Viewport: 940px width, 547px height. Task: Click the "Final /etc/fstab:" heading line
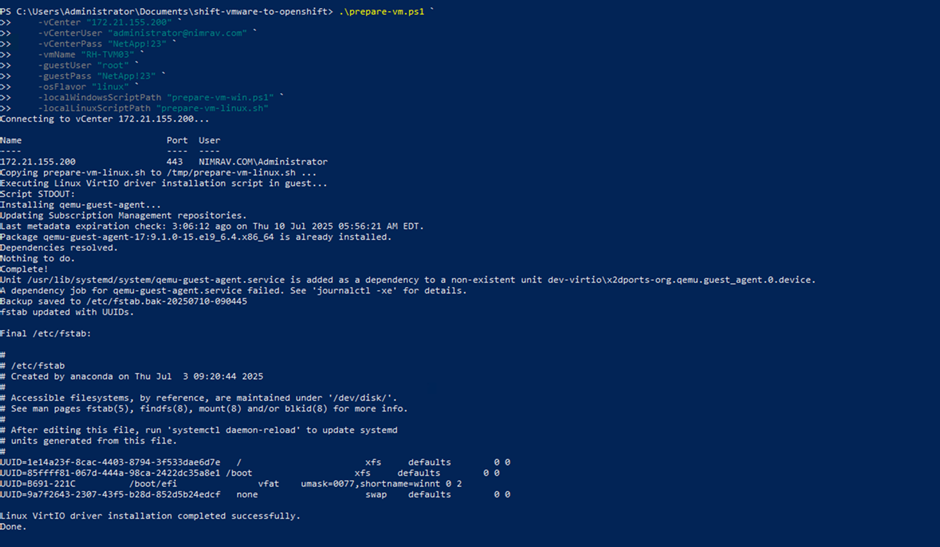click(x=45, y=333)
